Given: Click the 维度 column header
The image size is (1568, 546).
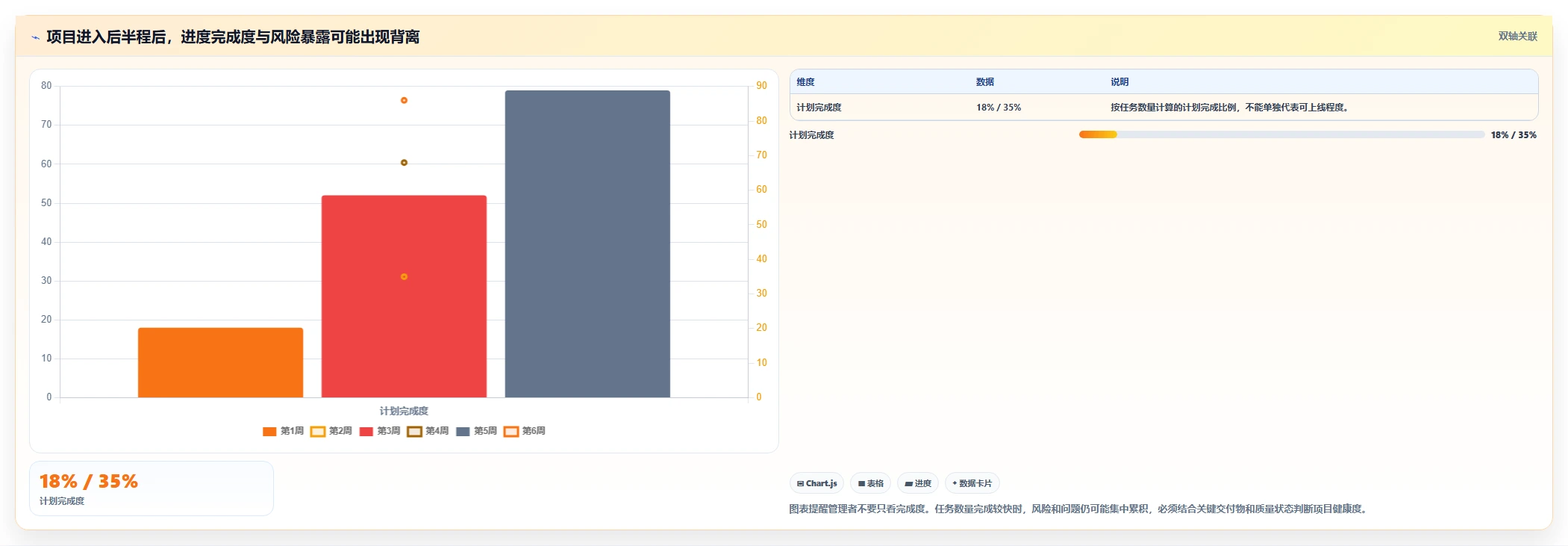Looking at the screenshot, I should coord(805,82).
